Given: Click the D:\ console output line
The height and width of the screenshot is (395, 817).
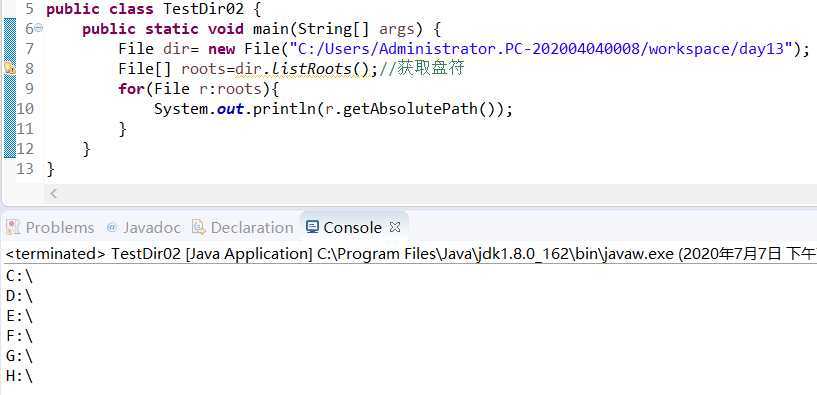Looking at the screenshot, I should coord(19,296).
